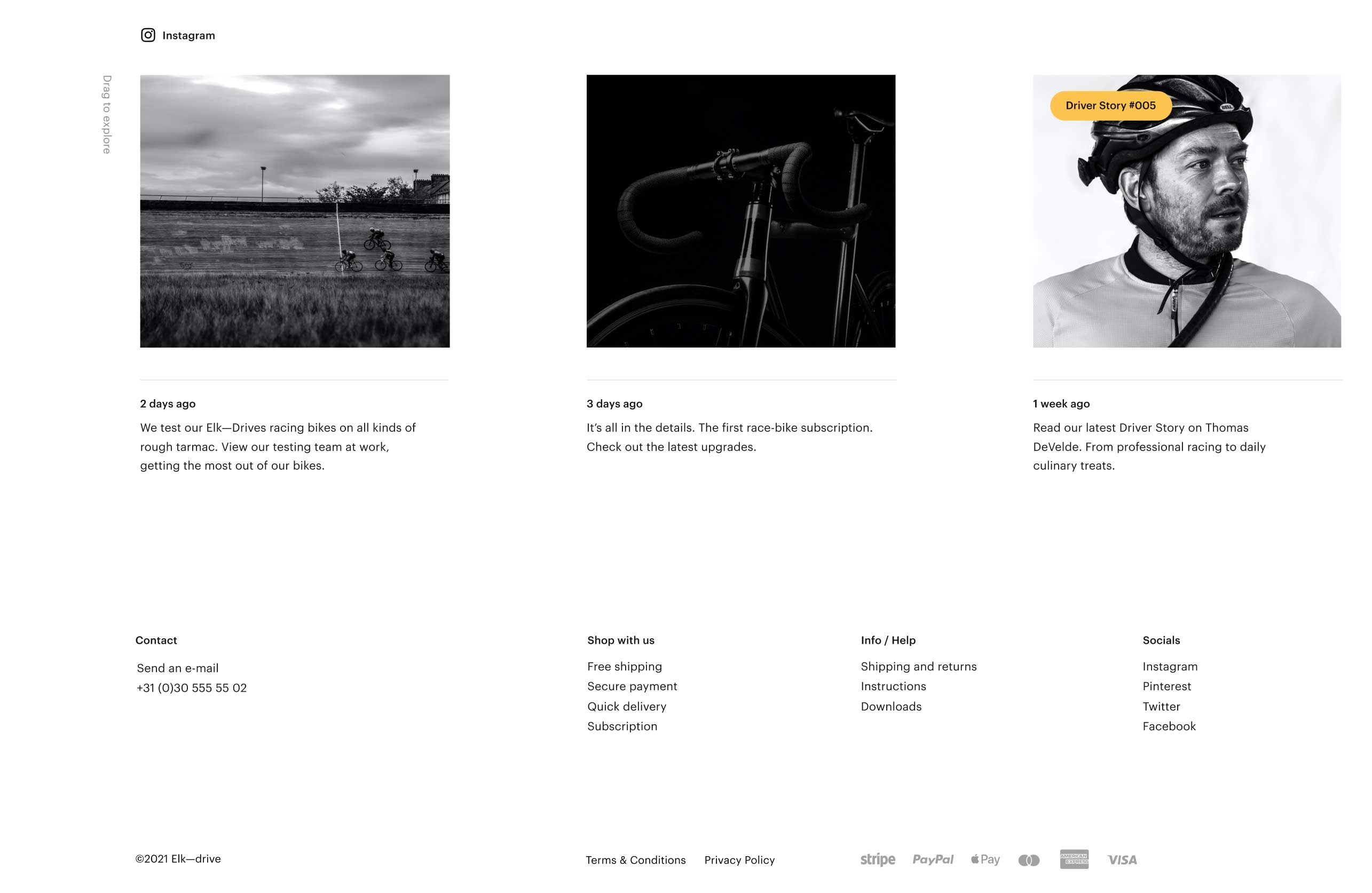
Task: Click the Visa icon in footer
Action: tap(1122, 859)
